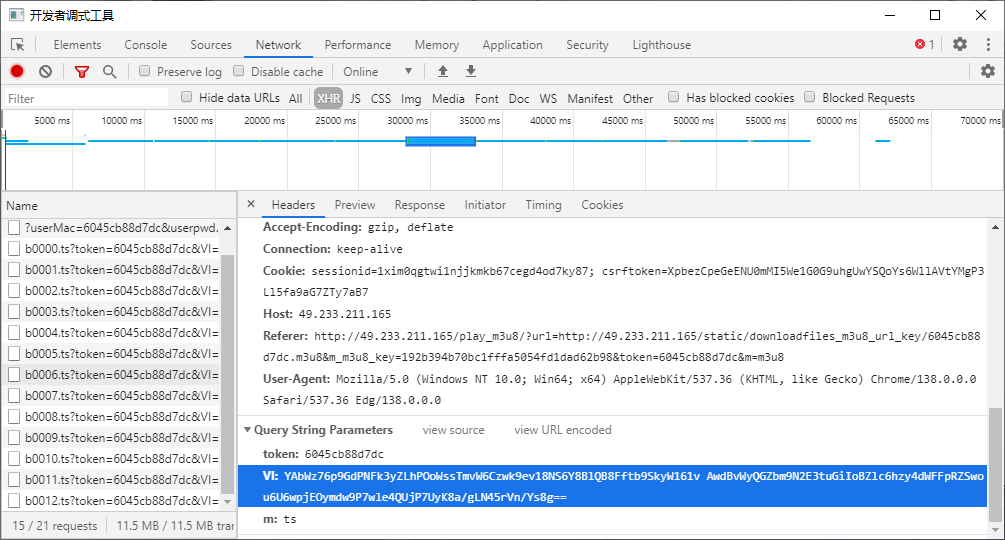Click the inspect element picker icon
The image size is (1005, 540).
pos(18,45)
